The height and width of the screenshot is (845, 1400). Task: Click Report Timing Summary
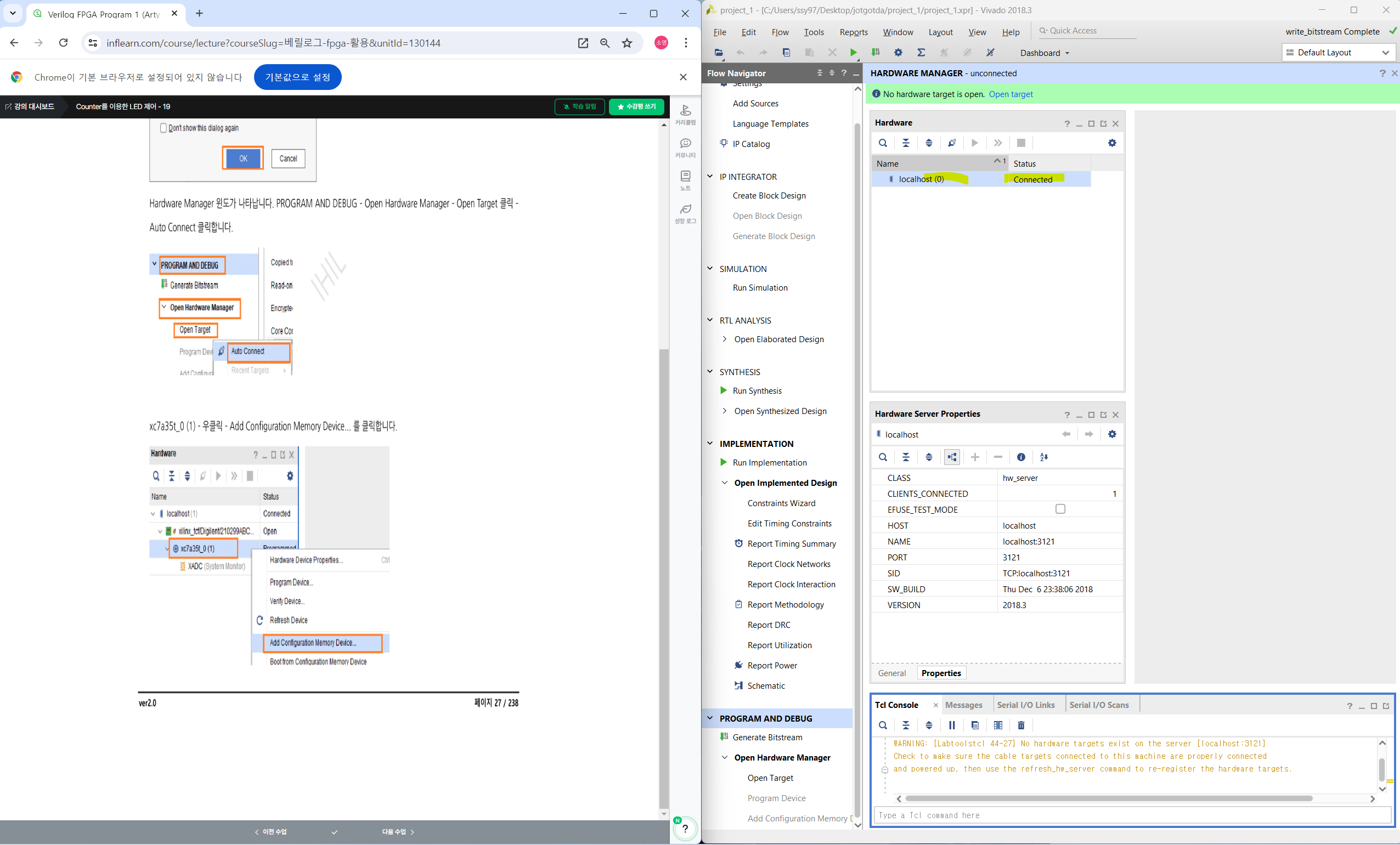point(792,544)
